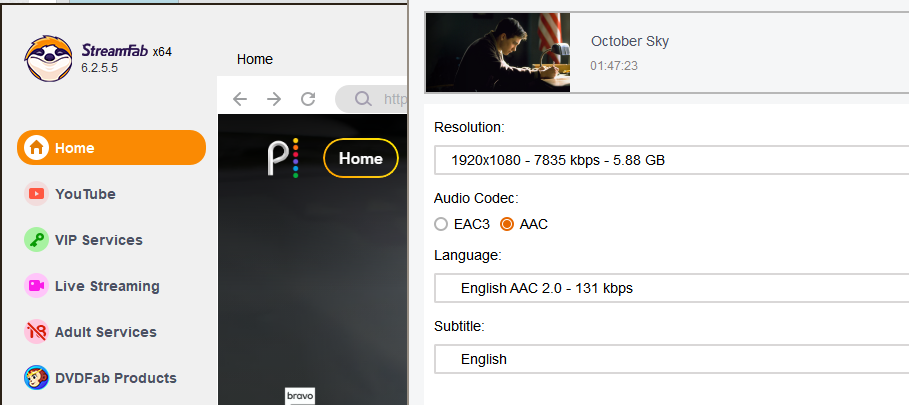Screen dimensions: 909x405
Task: Click the green VIP Services key icon
Action: coord(37,240)
